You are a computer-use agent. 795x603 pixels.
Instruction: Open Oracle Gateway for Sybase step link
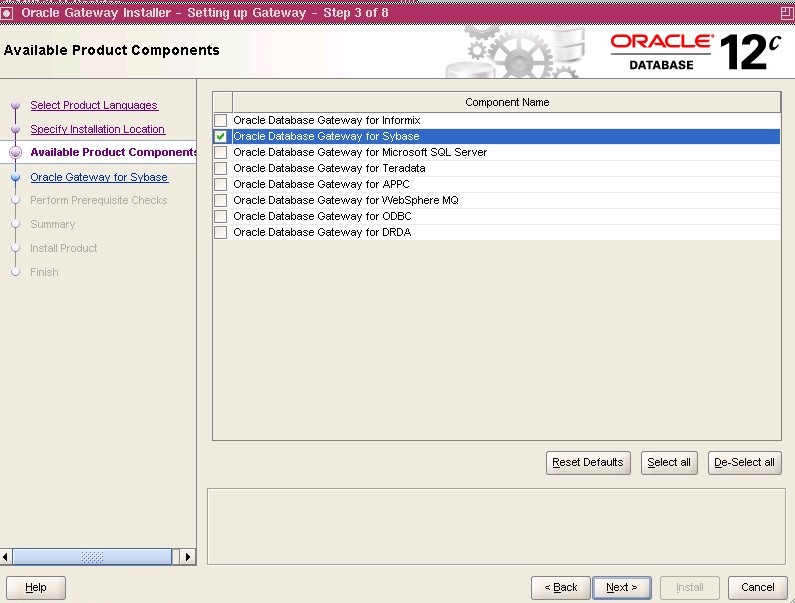99,177
